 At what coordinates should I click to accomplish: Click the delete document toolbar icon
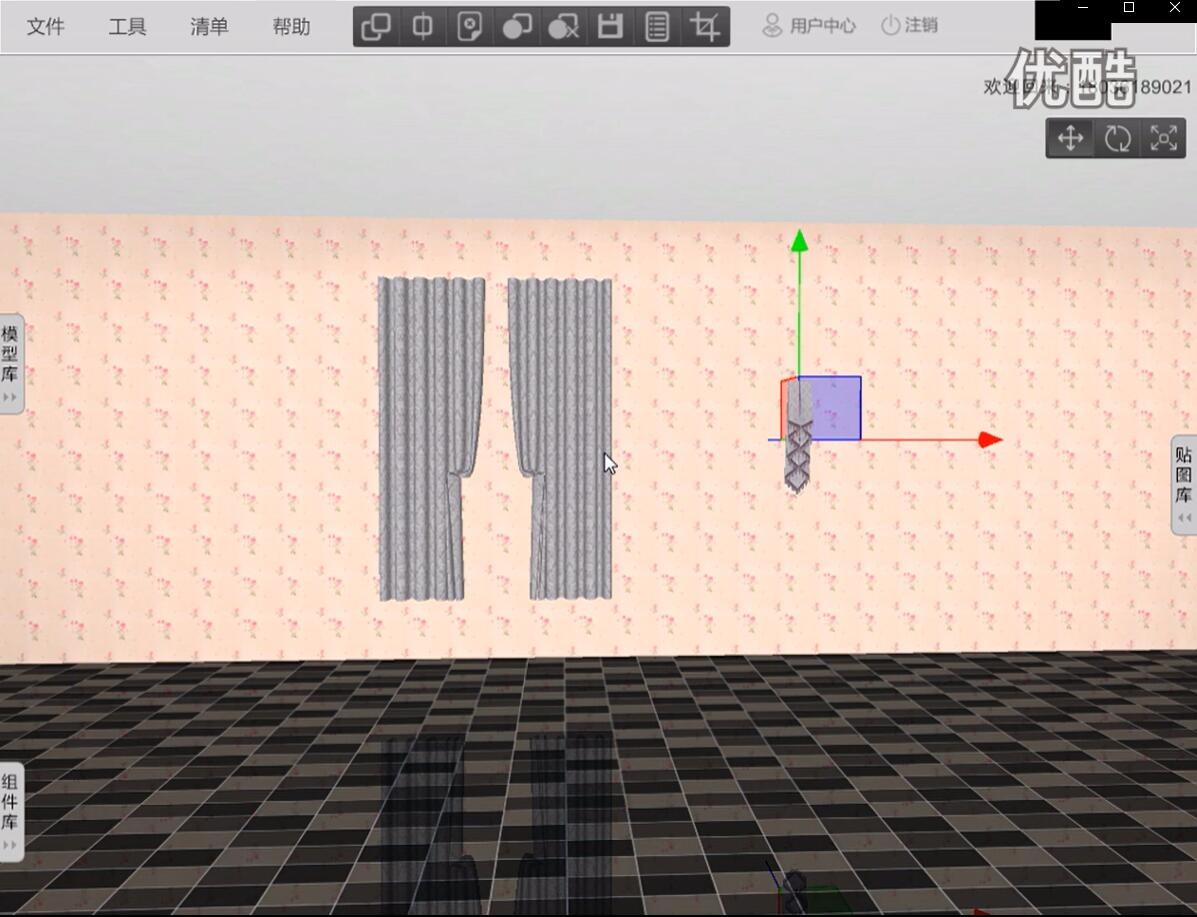[469, 27]
